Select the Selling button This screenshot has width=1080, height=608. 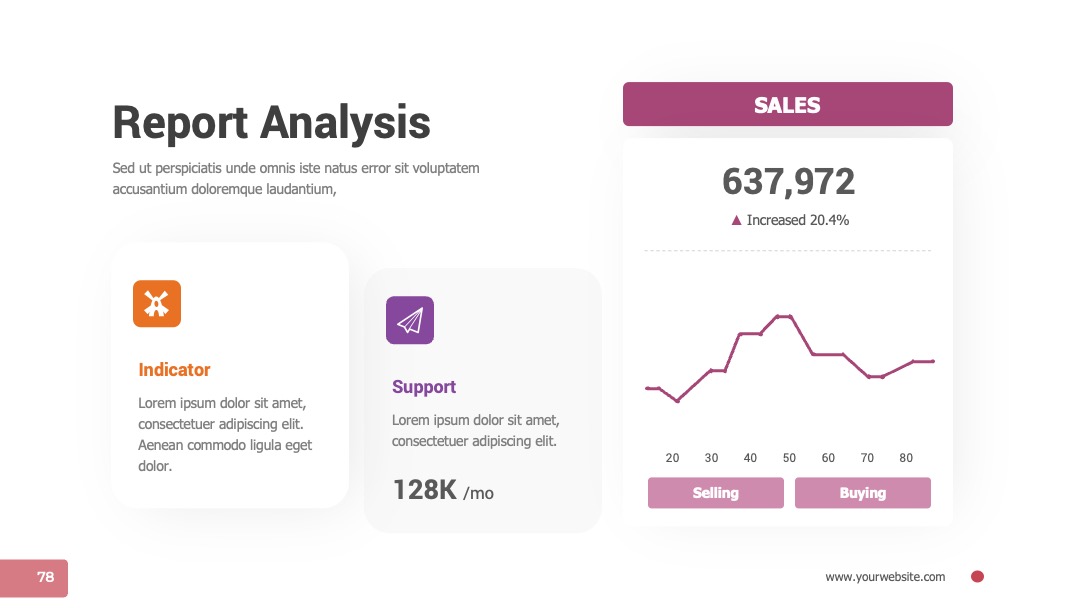716,493
